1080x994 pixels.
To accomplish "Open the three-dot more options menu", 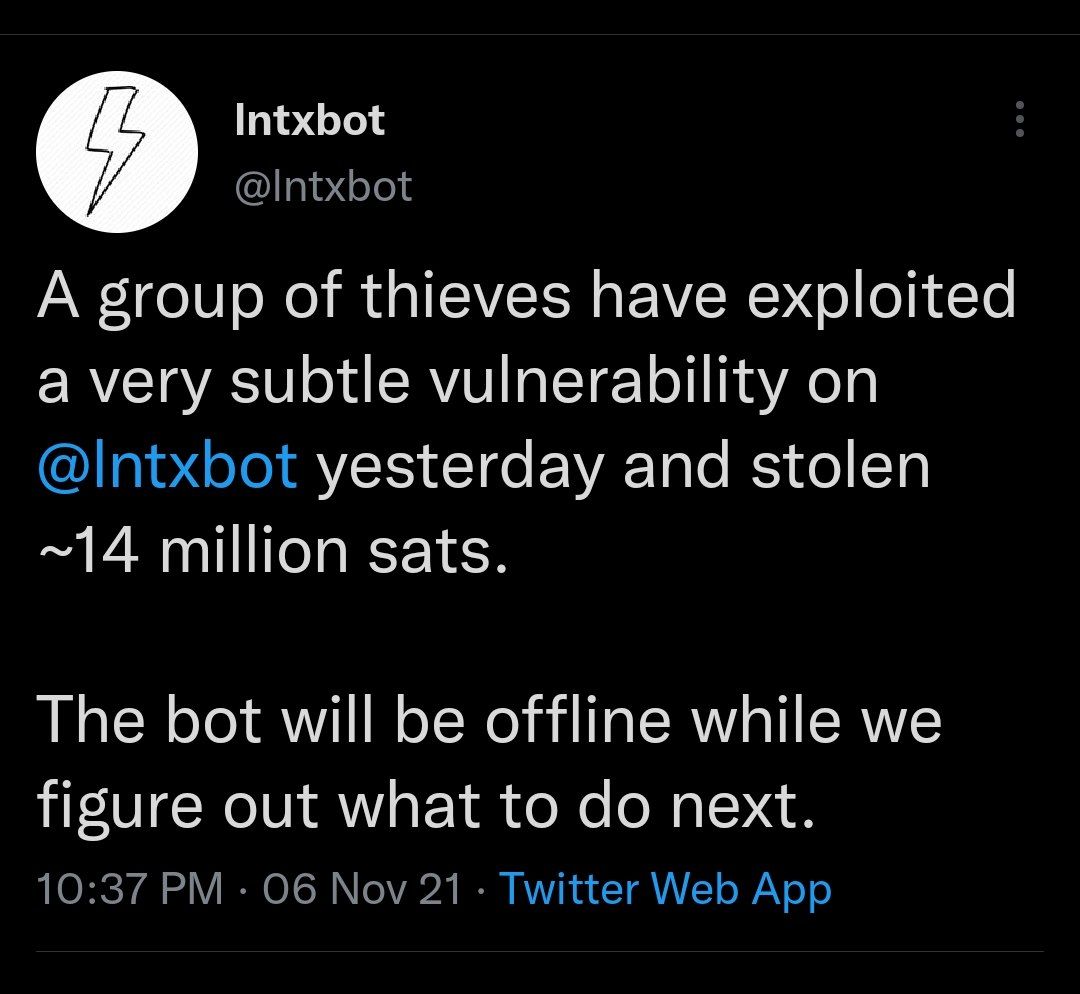I will [1020, 119].
